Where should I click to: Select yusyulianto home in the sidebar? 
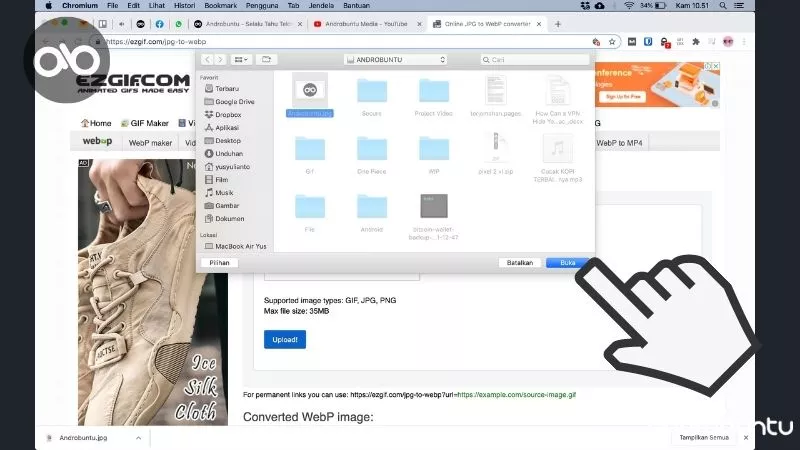pyautogui.click(x=227, y=167)
